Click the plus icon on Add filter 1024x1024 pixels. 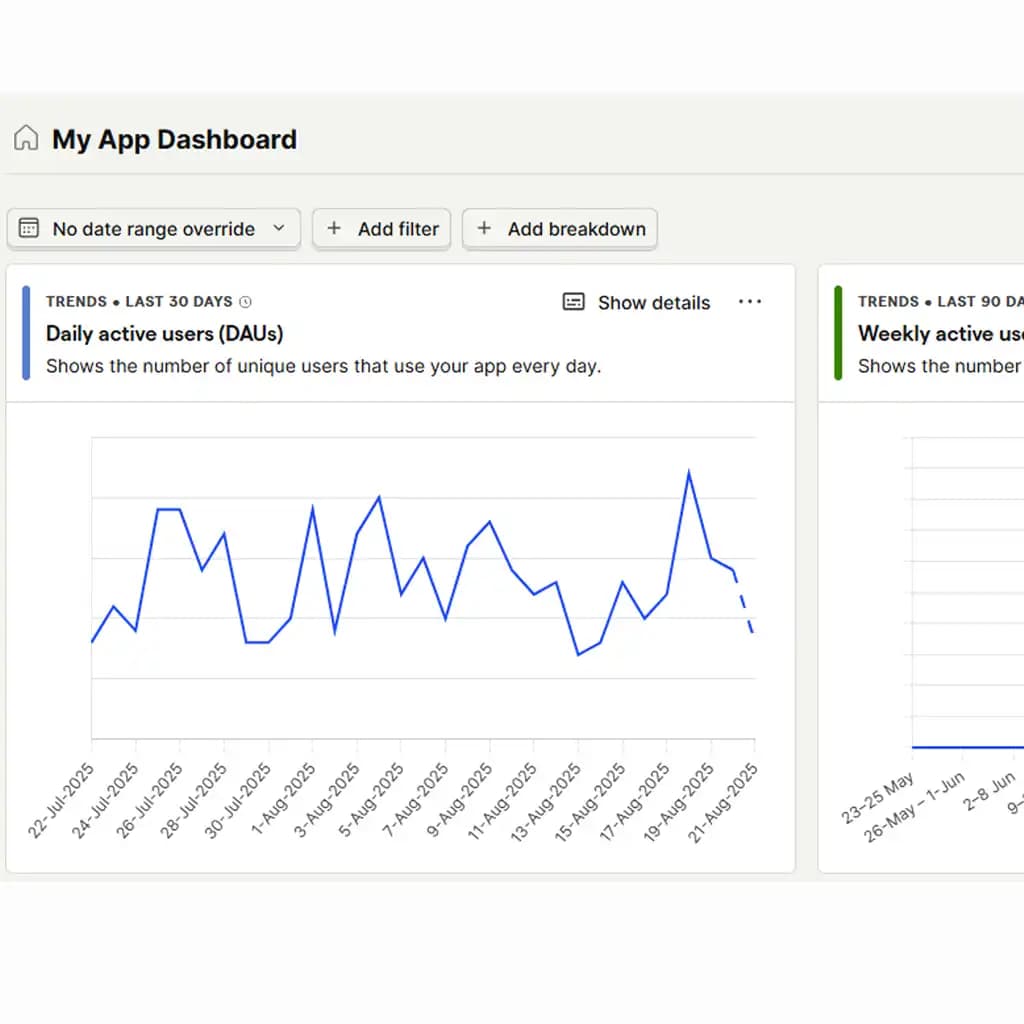[x=334, y=228]
